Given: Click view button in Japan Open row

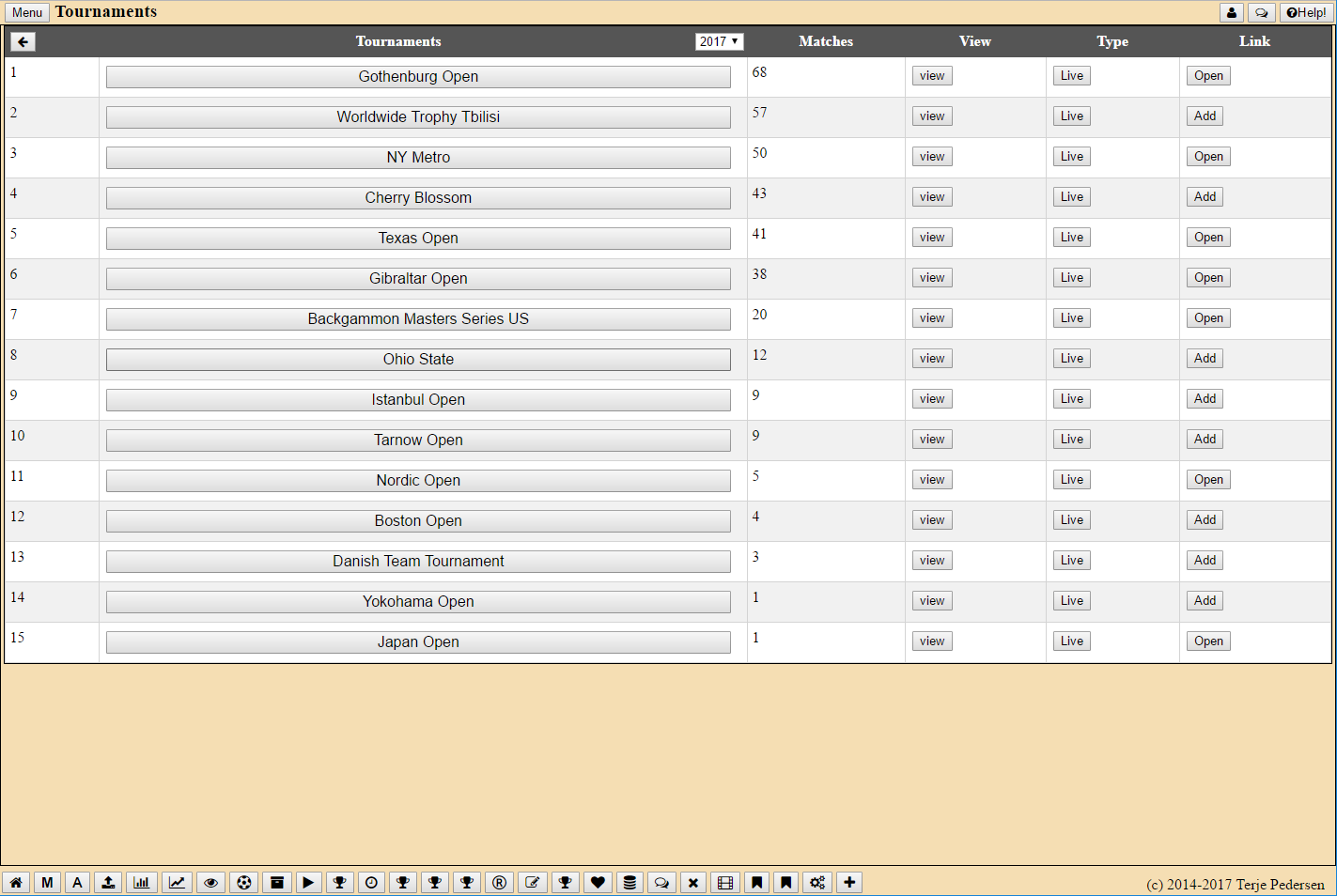Looking at the screenshot, I should (932, 641).
